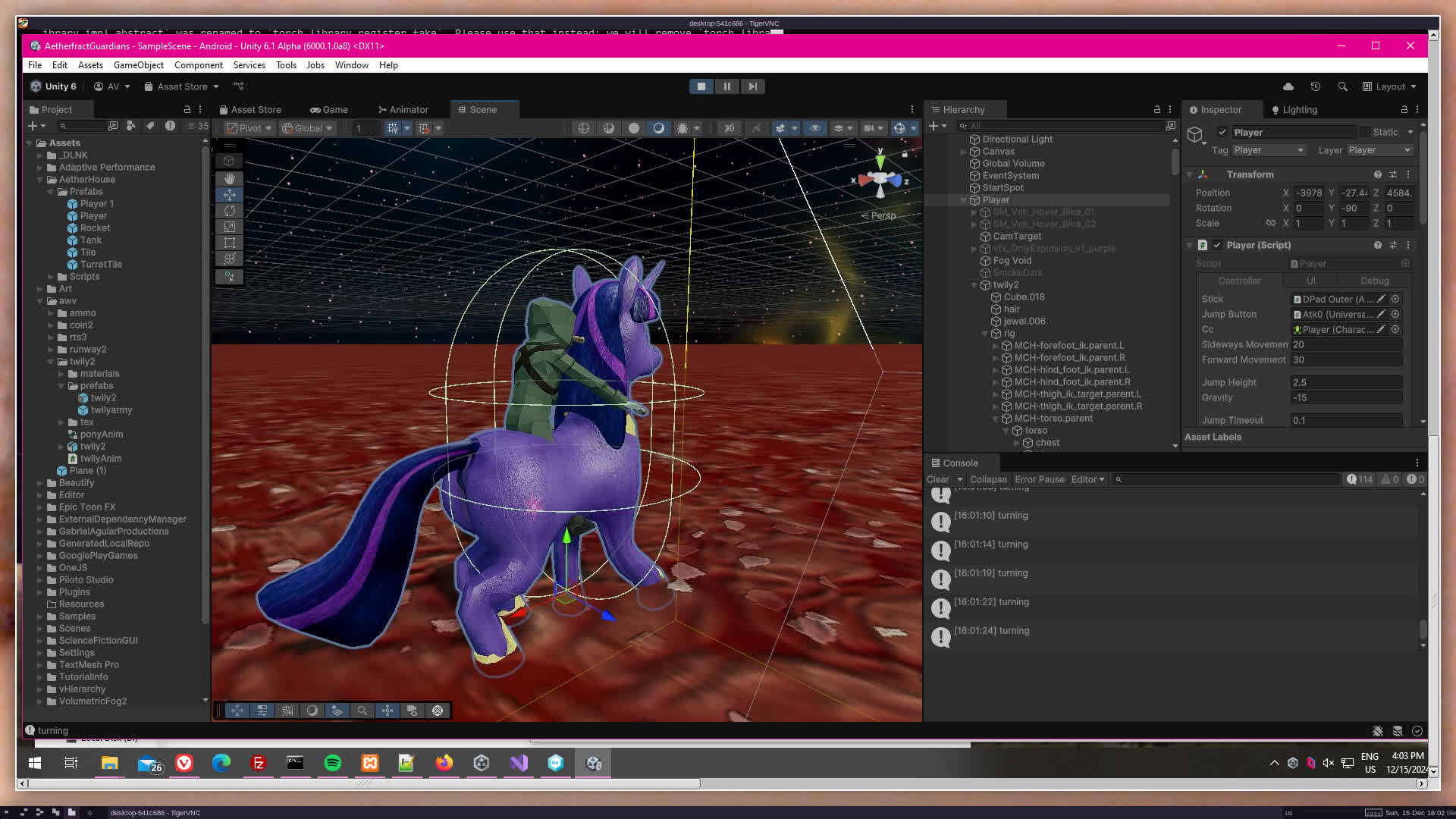Image resolution: width=1456 pixels, height=819 pixels.
Task: Open the GameObject menu
Action: 138,65
